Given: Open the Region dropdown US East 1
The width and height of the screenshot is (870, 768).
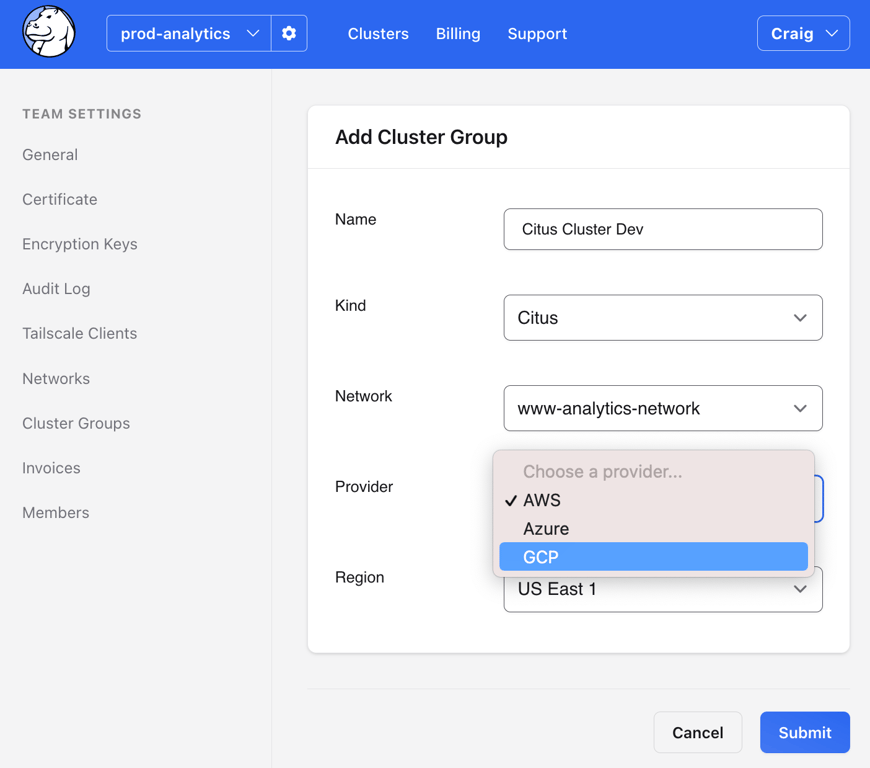Looking at the screenshot, I should tap(662, 589).
